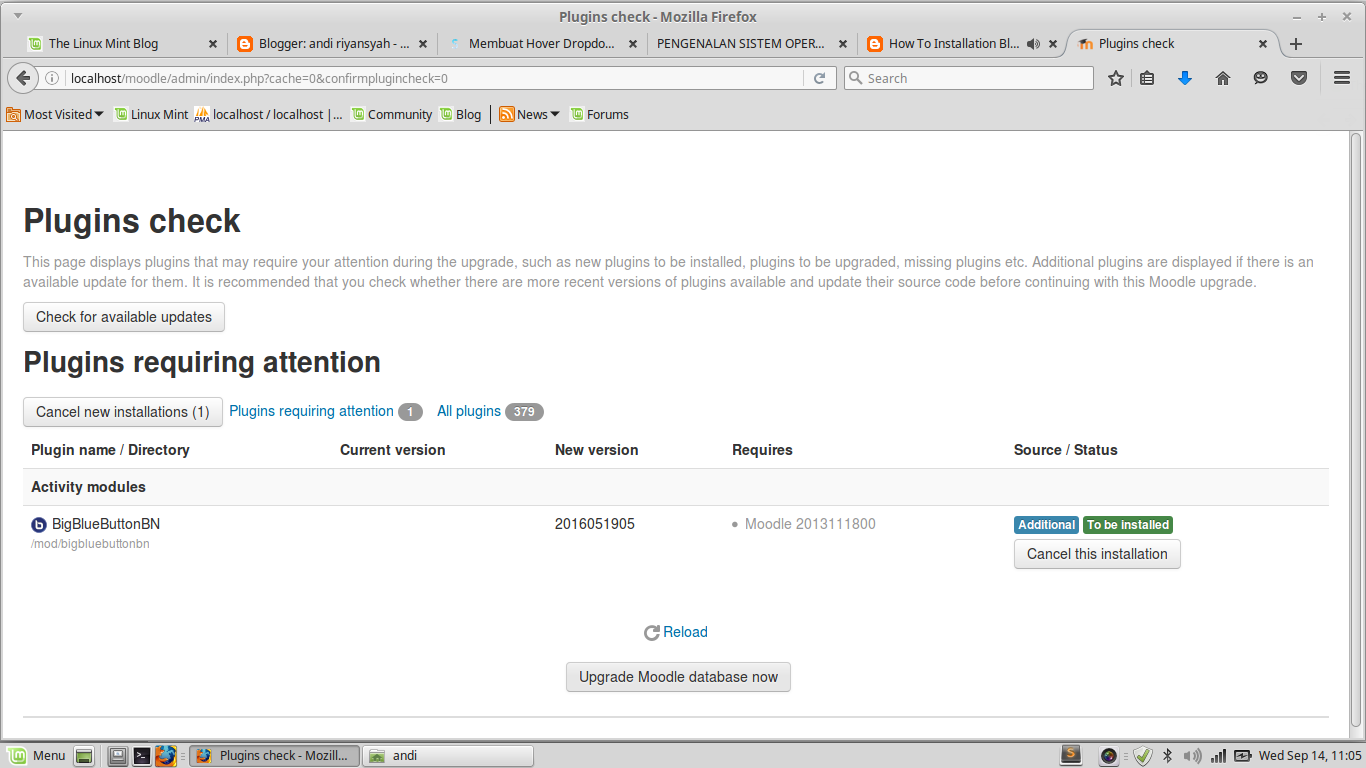Screen dimensions: 1366x768
Task: Switch to andi window in taskbar
Action: pos(447,756)
